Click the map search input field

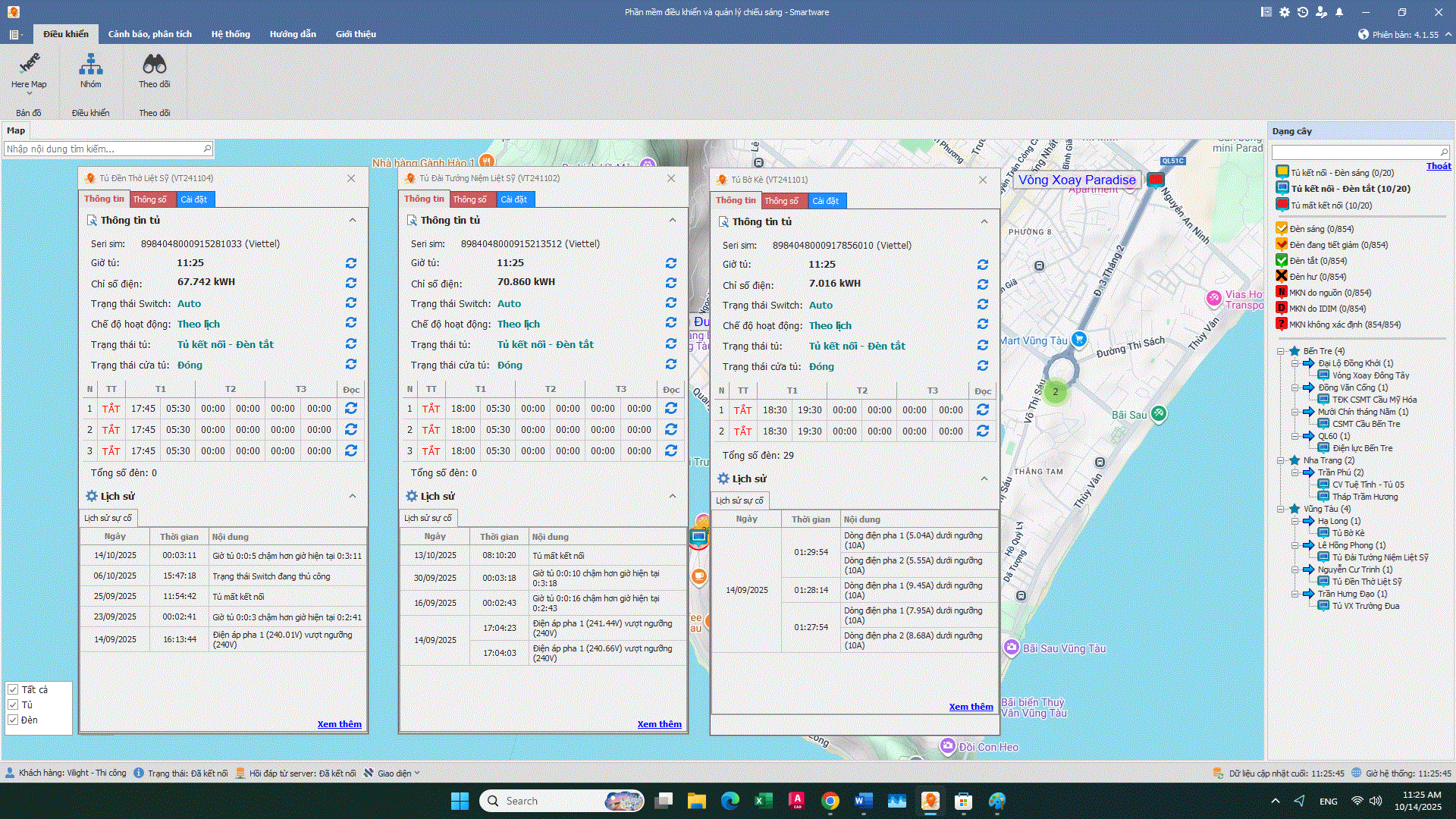point(104,149)
